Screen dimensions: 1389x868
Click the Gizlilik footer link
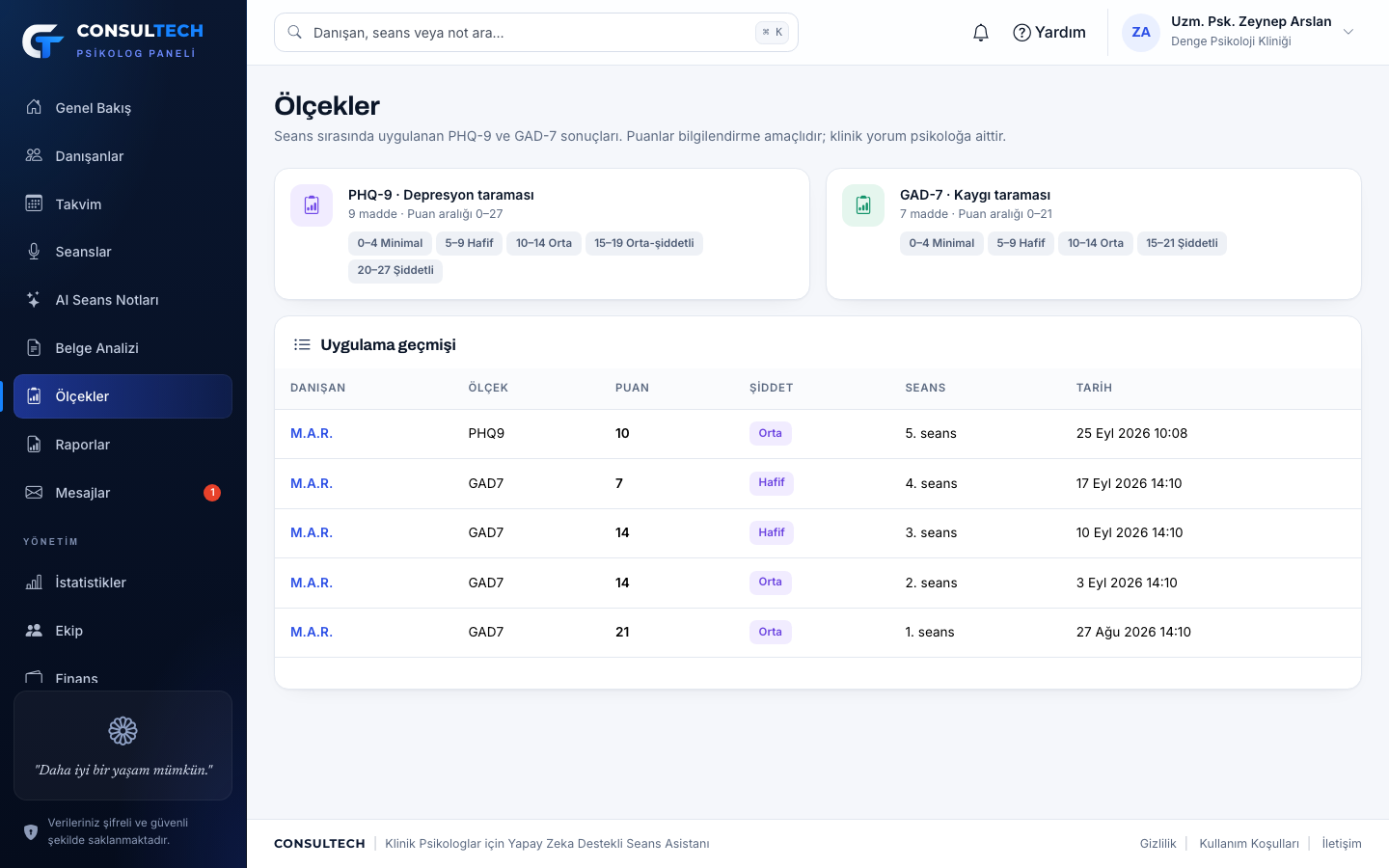point(1157,844)
